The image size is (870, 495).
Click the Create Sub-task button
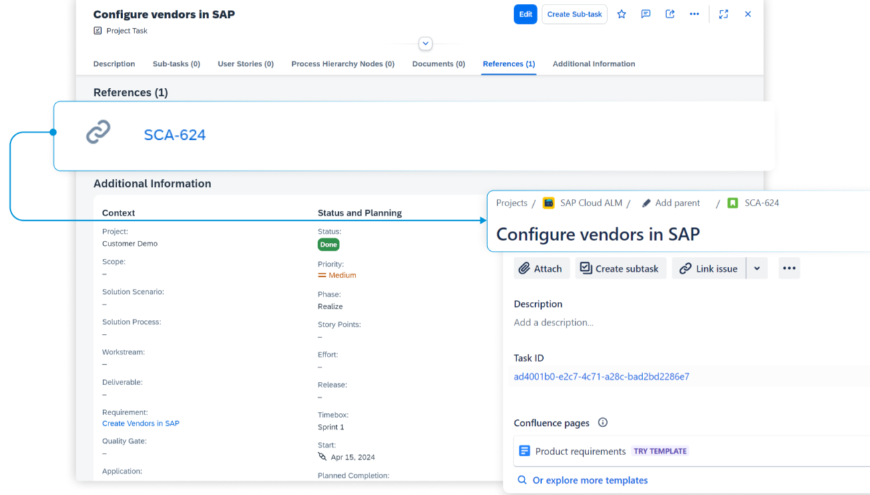574,14
